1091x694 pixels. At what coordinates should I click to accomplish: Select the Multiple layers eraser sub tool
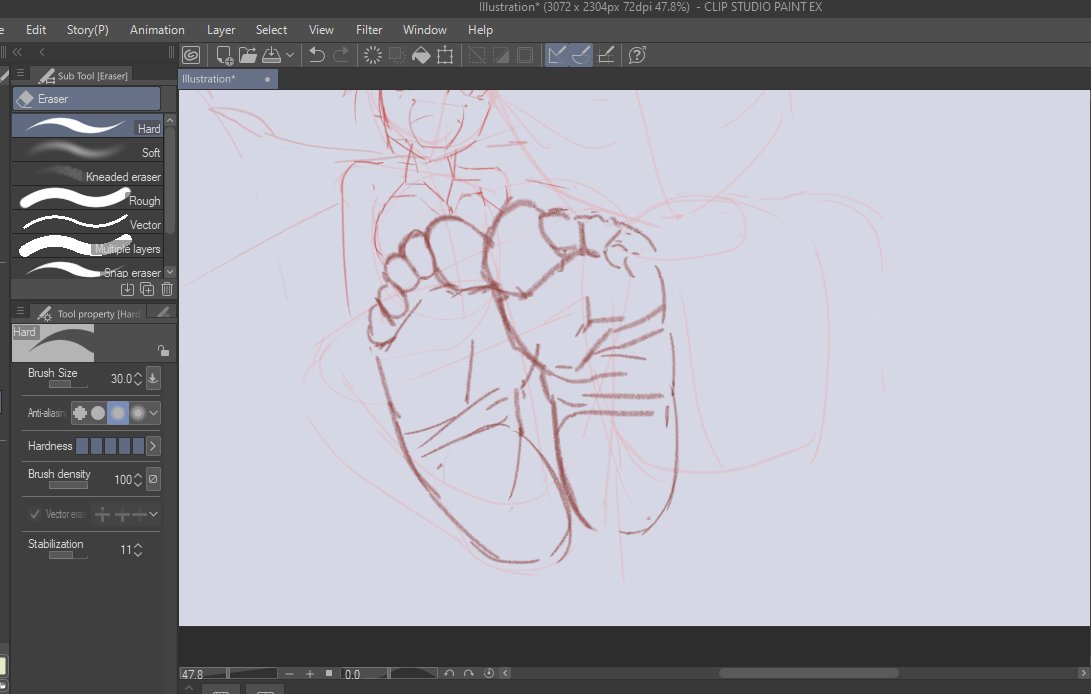[87, 246]
